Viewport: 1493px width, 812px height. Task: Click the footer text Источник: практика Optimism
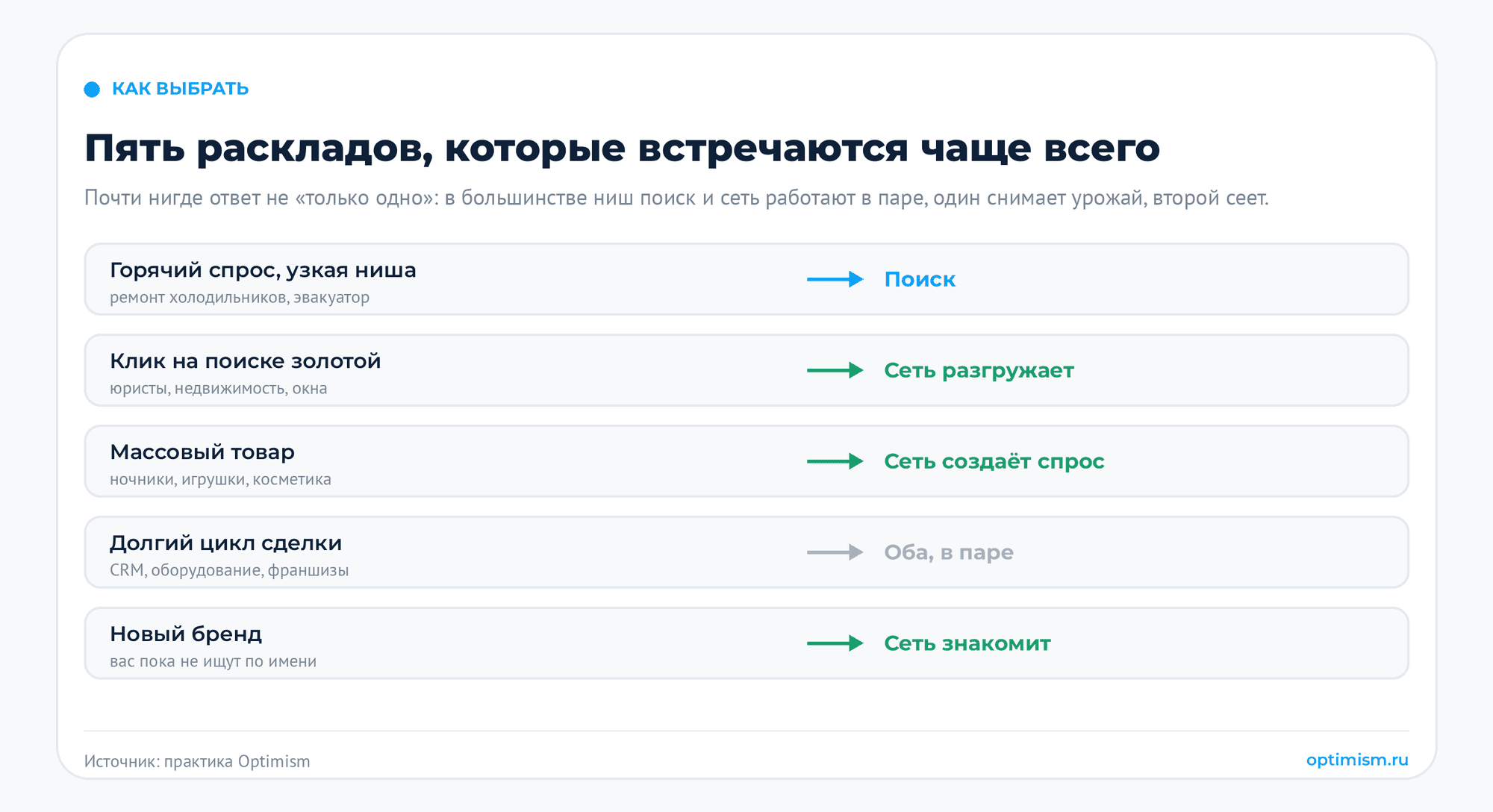coord(197,761)
